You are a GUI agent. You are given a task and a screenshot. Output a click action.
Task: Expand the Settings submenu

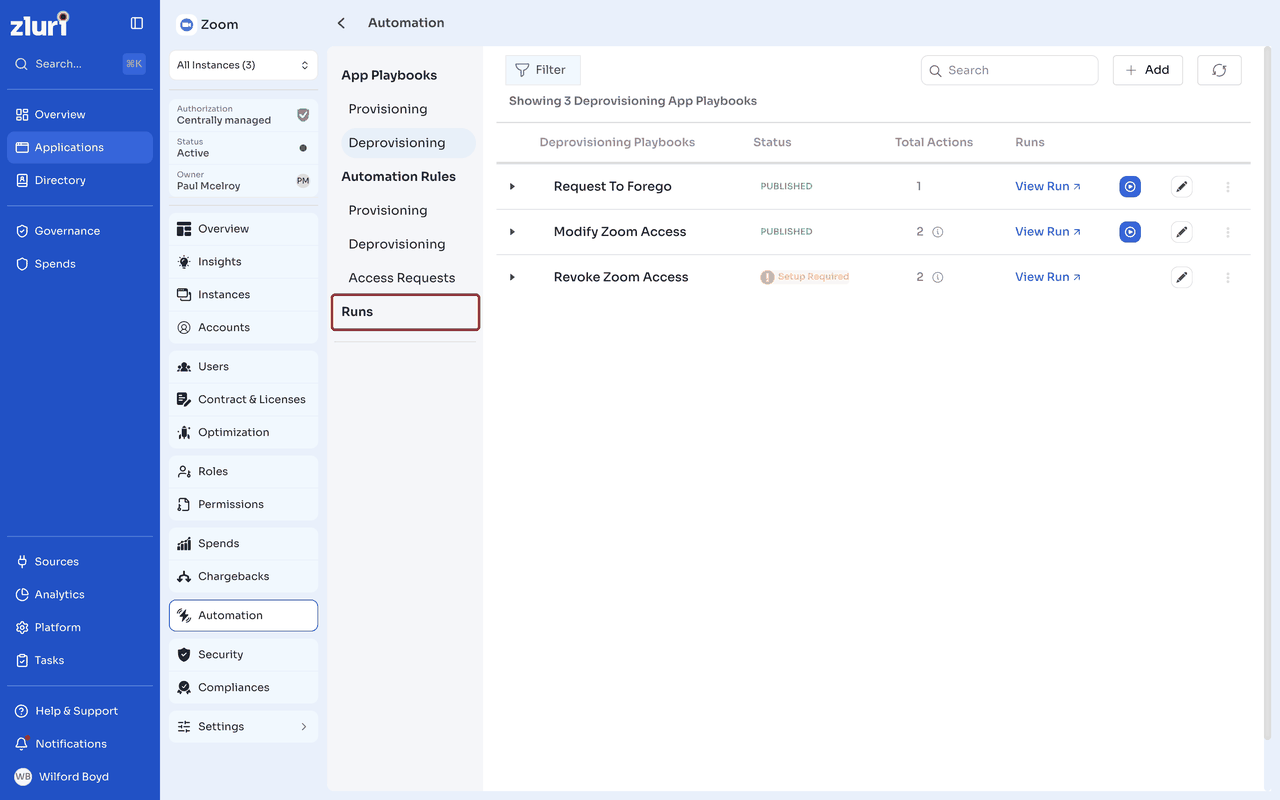[x=243, y=727]
